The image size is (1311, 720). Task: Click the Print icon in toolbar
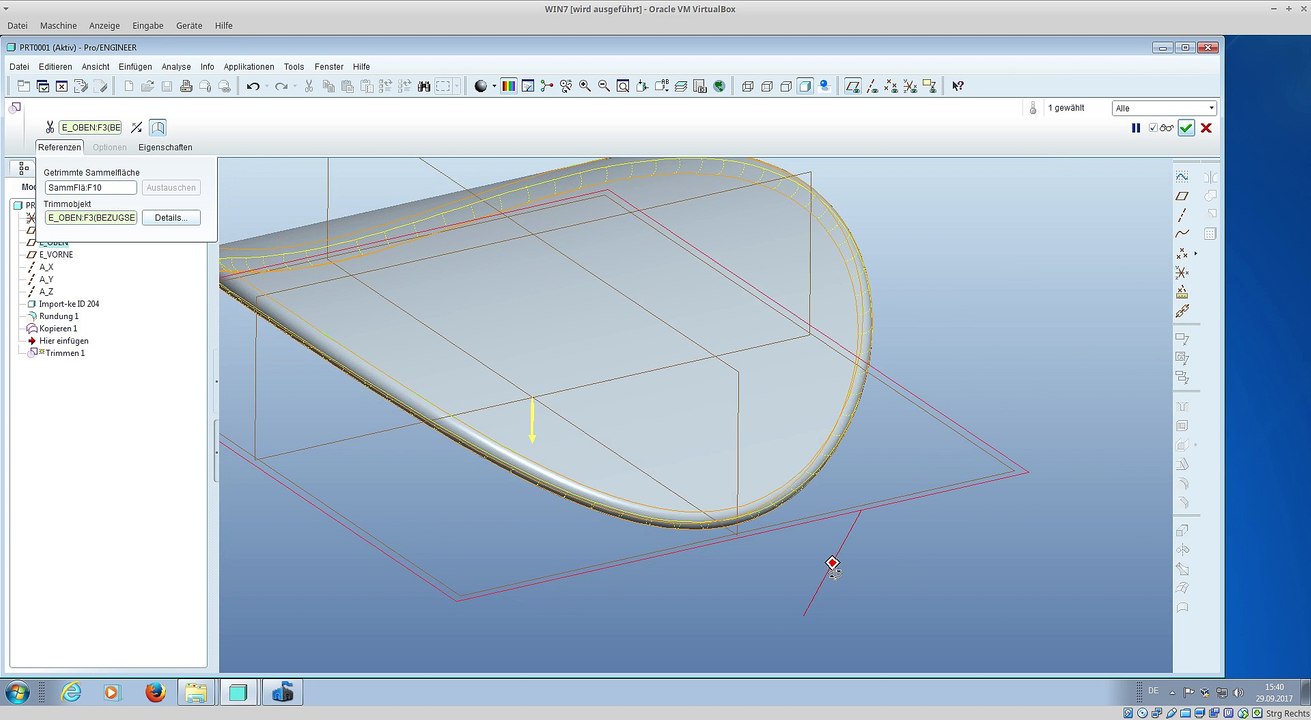pos(186,87)
